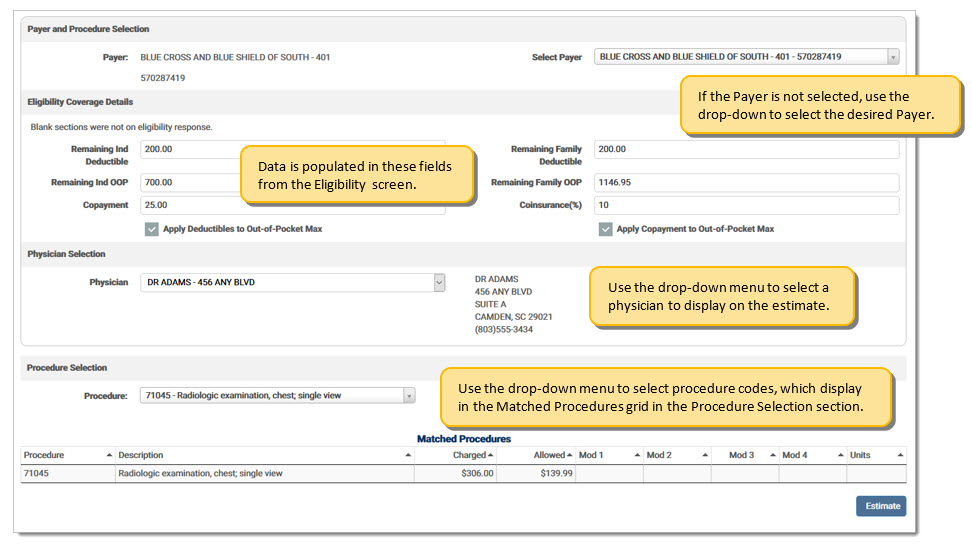This screenshot has width=972, height=545.
Task: Sort grid by Procedure column arrow
Action: (x=109, y=456)
